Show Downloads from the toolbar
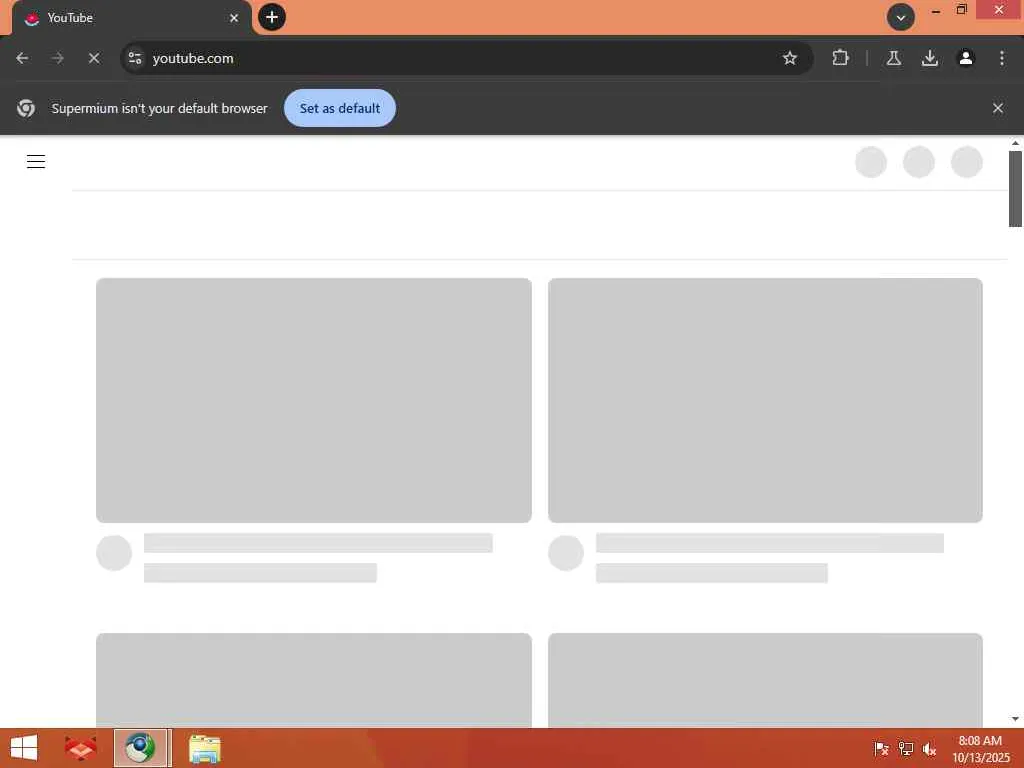The height and width of the screenshot is (768, 1024). 929,58
